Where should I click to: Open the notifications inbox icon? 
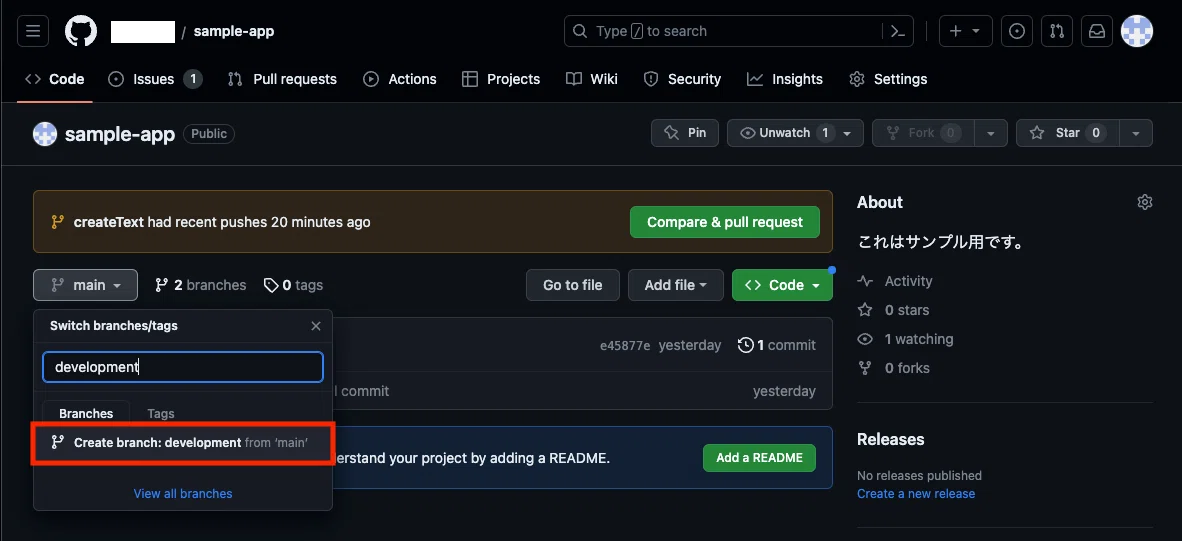click(x=1097, y=31)
